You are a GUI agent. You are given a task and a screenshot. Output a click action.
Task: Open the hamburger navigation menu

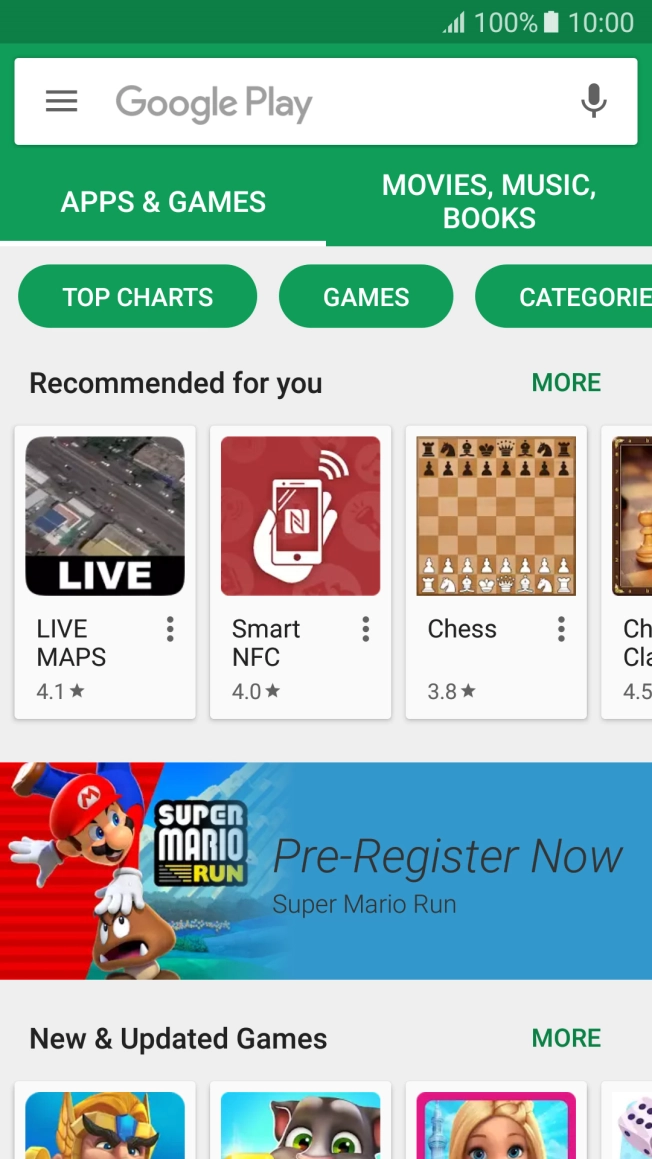(61, 101)
